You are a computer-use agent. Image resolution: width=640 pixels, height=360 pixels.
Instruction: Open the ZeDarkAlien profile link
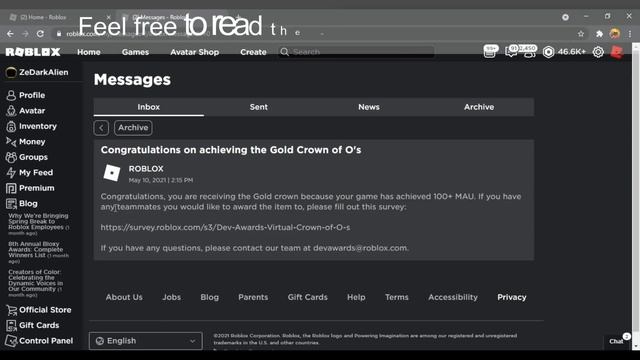37,72
